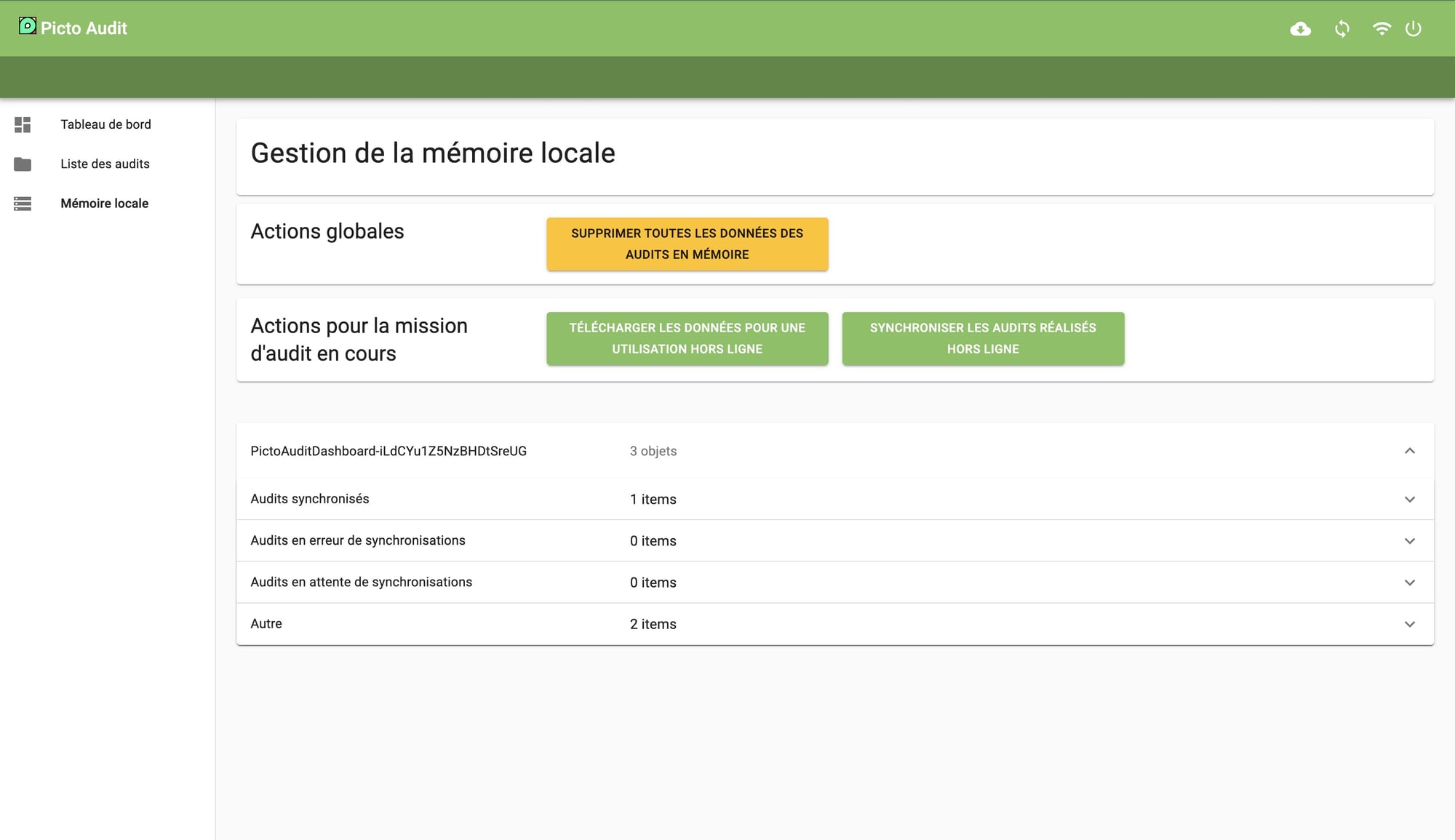Collapse the PictoAuditDashboard section chevron
This screenshot has height=840, width=1455.
pyautogui.click(x=1409, y=451)
